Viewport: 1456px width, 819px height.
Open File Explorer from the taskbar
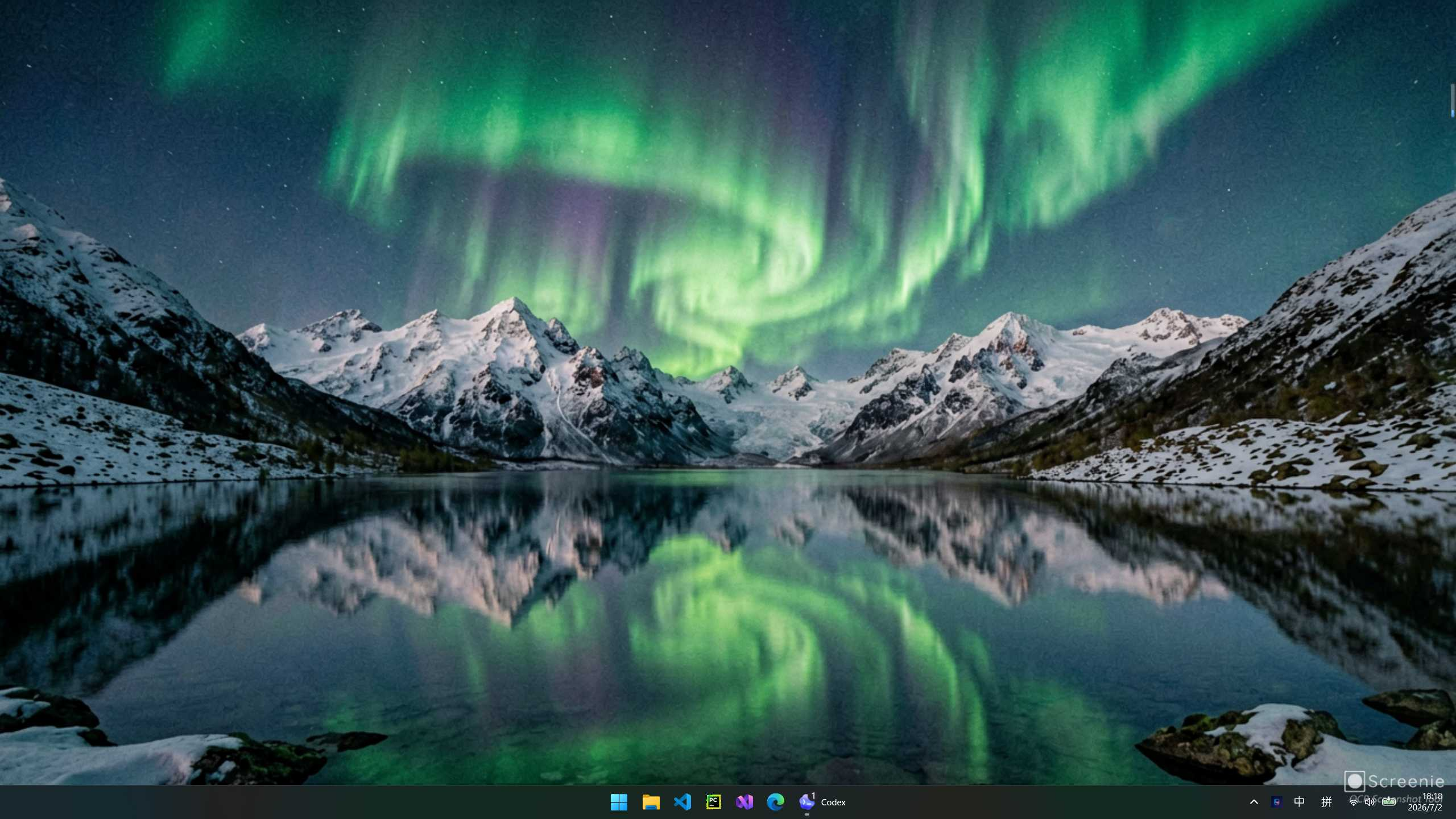(x=651, y=802)
